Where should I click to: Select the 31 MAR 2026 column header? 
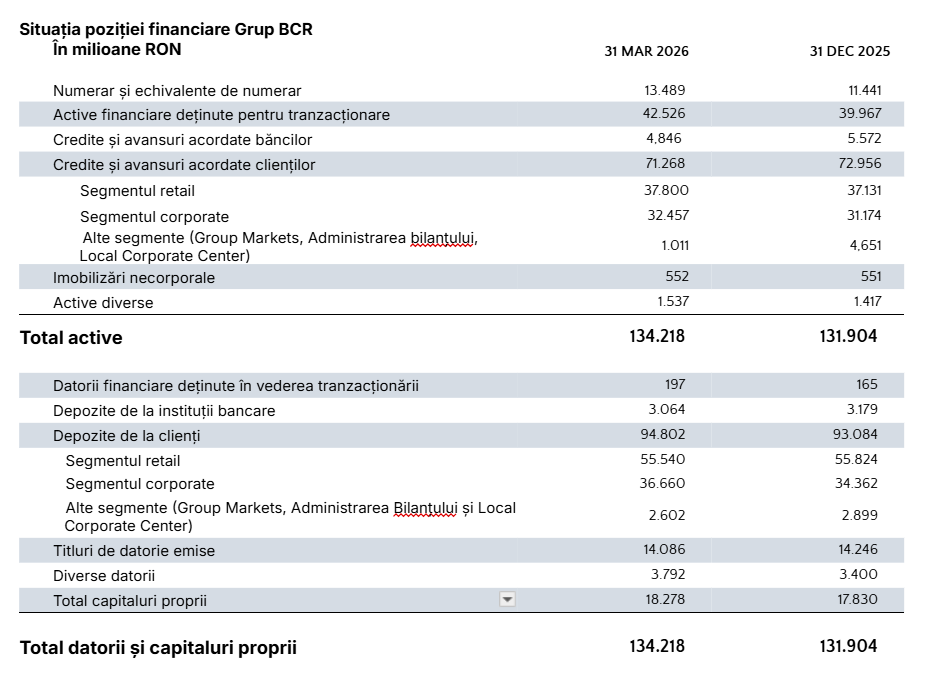pyautogui.click(x=646, y=51)
